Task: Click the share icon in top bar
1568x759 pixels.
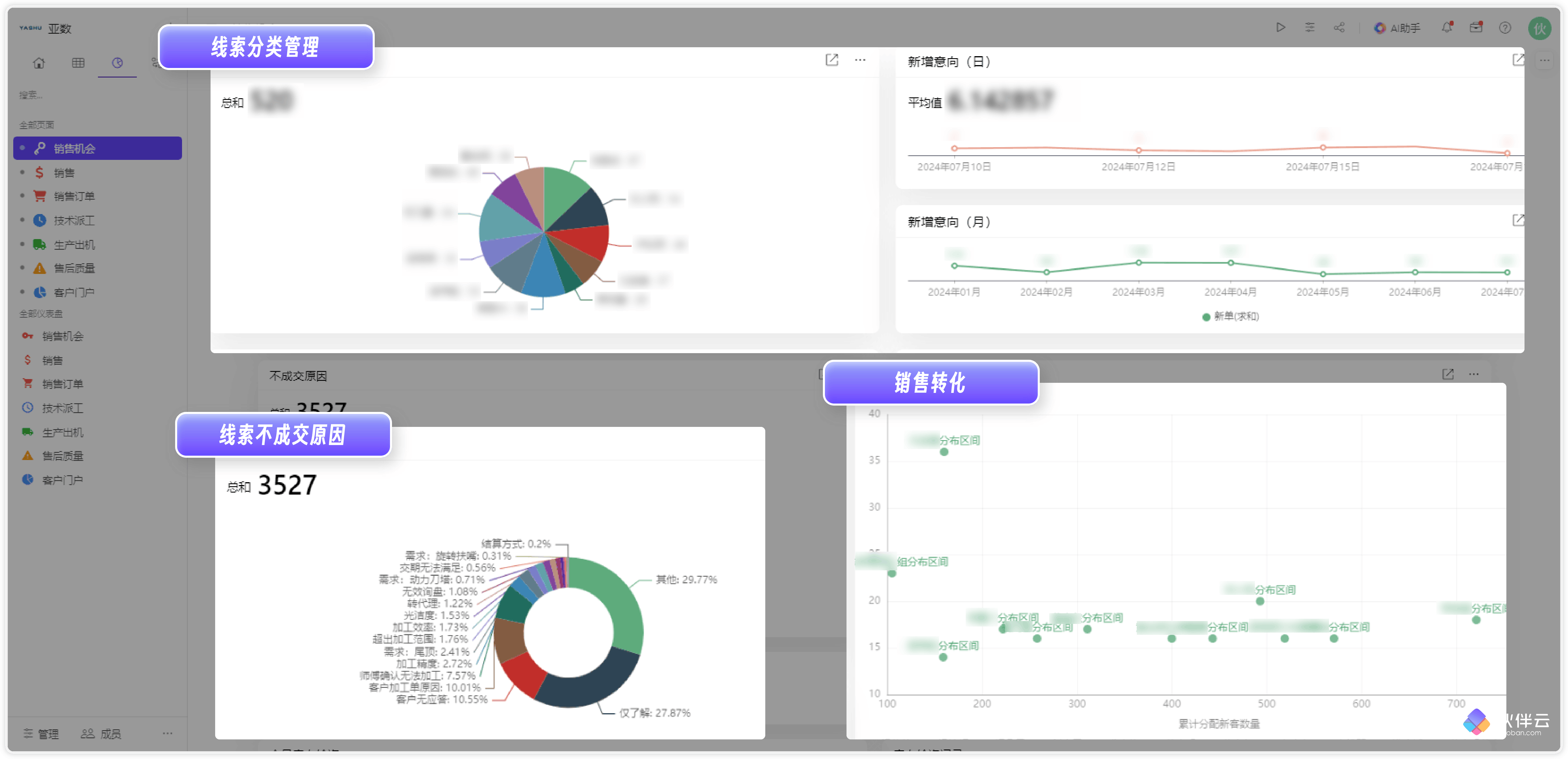Action: (1339, 27)
